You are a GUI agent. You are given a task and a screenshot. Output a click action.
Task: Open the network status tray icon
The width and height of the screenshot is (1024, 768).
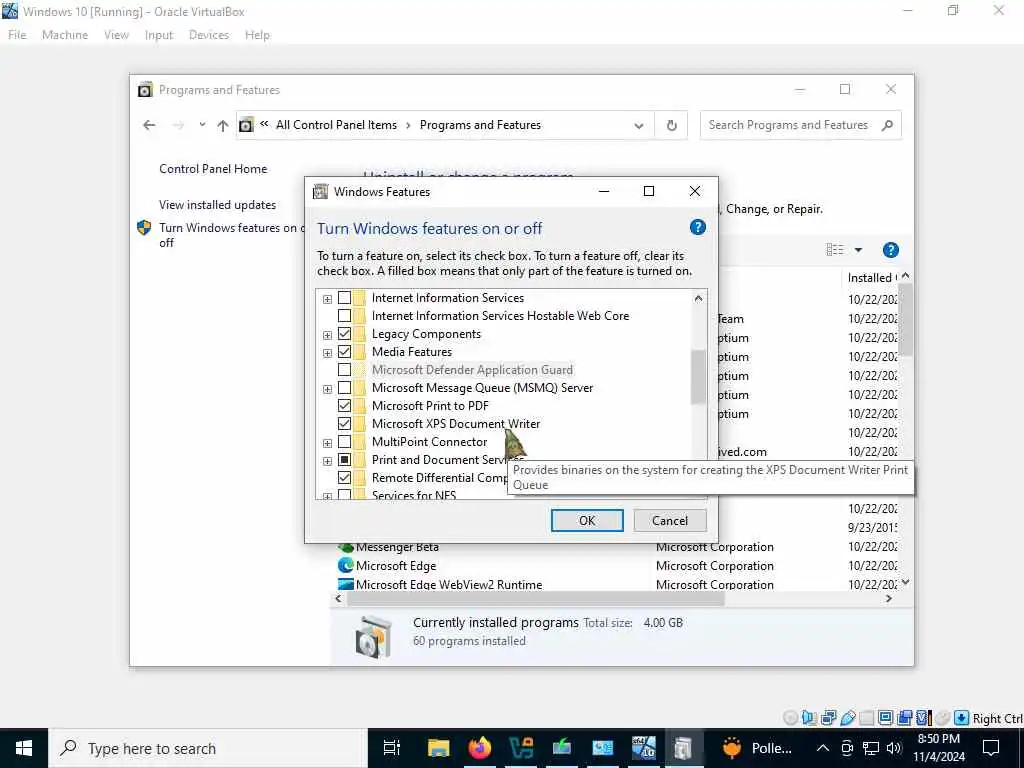tap(871, 748)
